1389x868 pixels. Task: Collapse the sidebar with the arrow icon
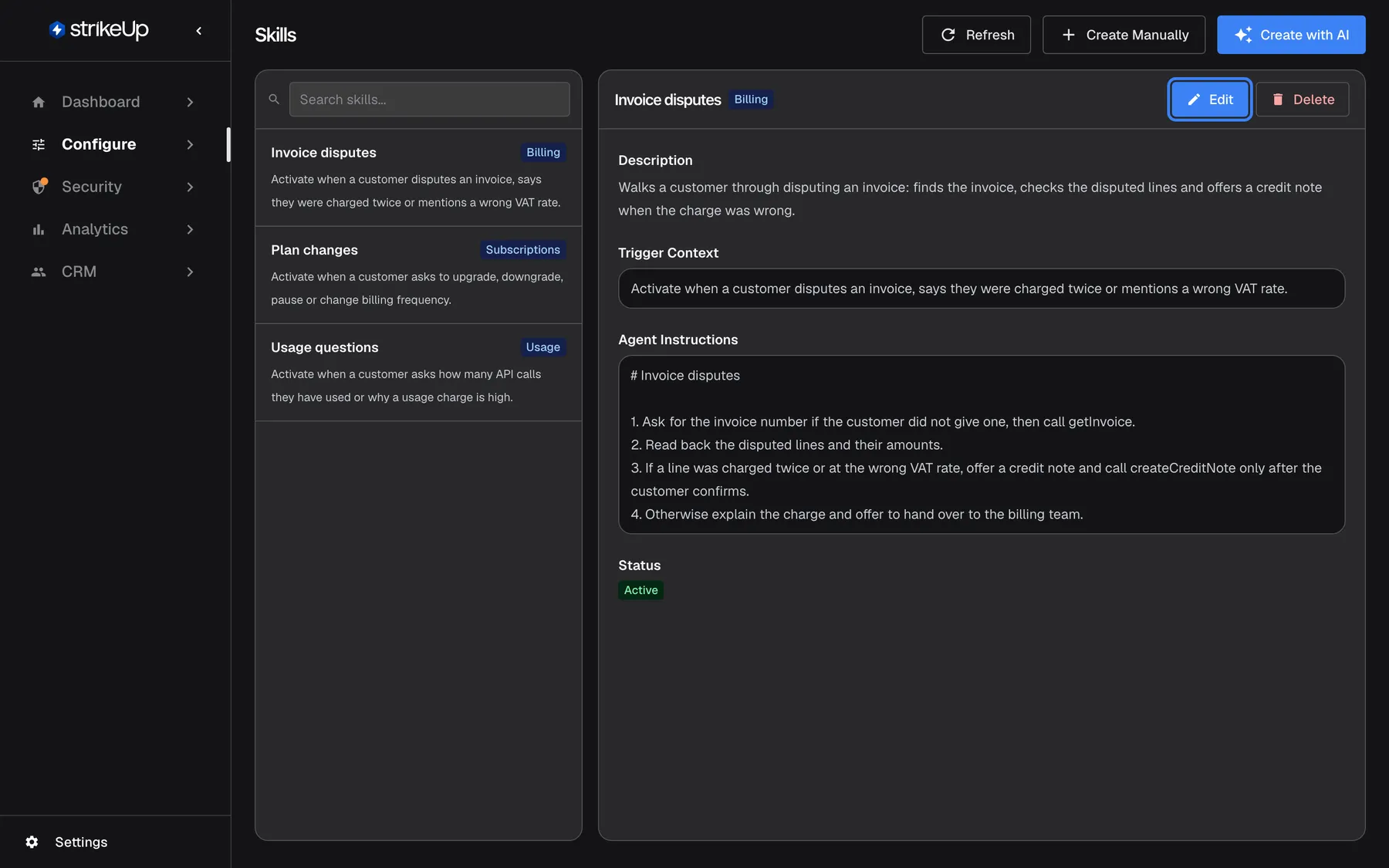click(199, 31)
